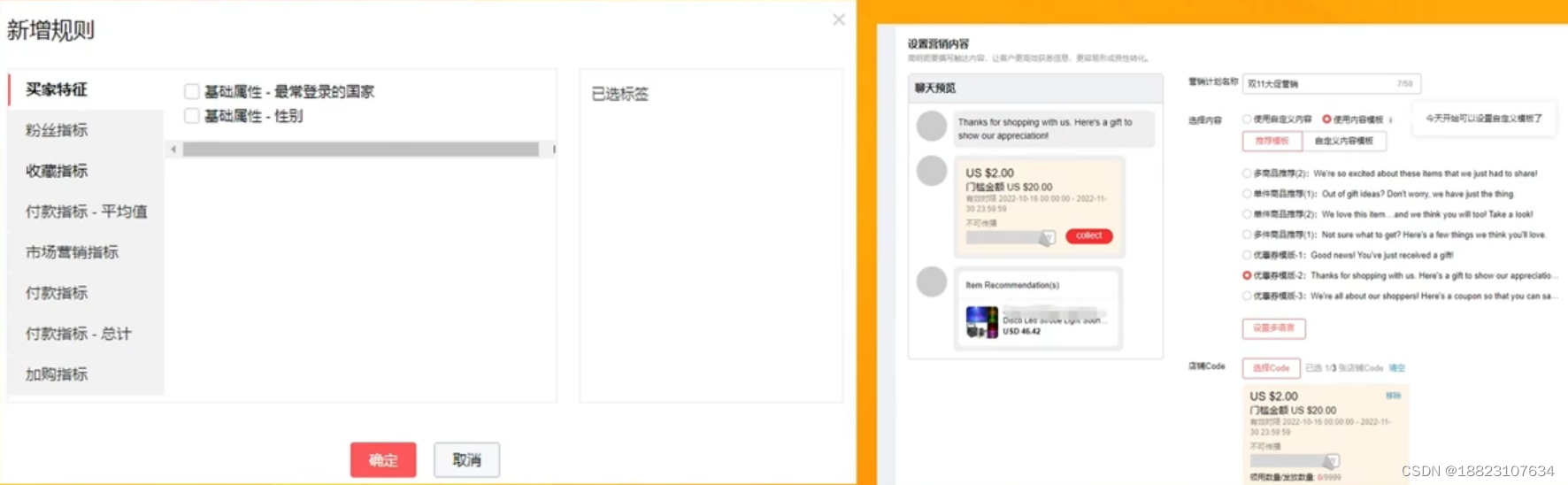Select the 单件商品推荐(1) template
The width and height of the screenshot is (1568, 485).
(1247, 194)
